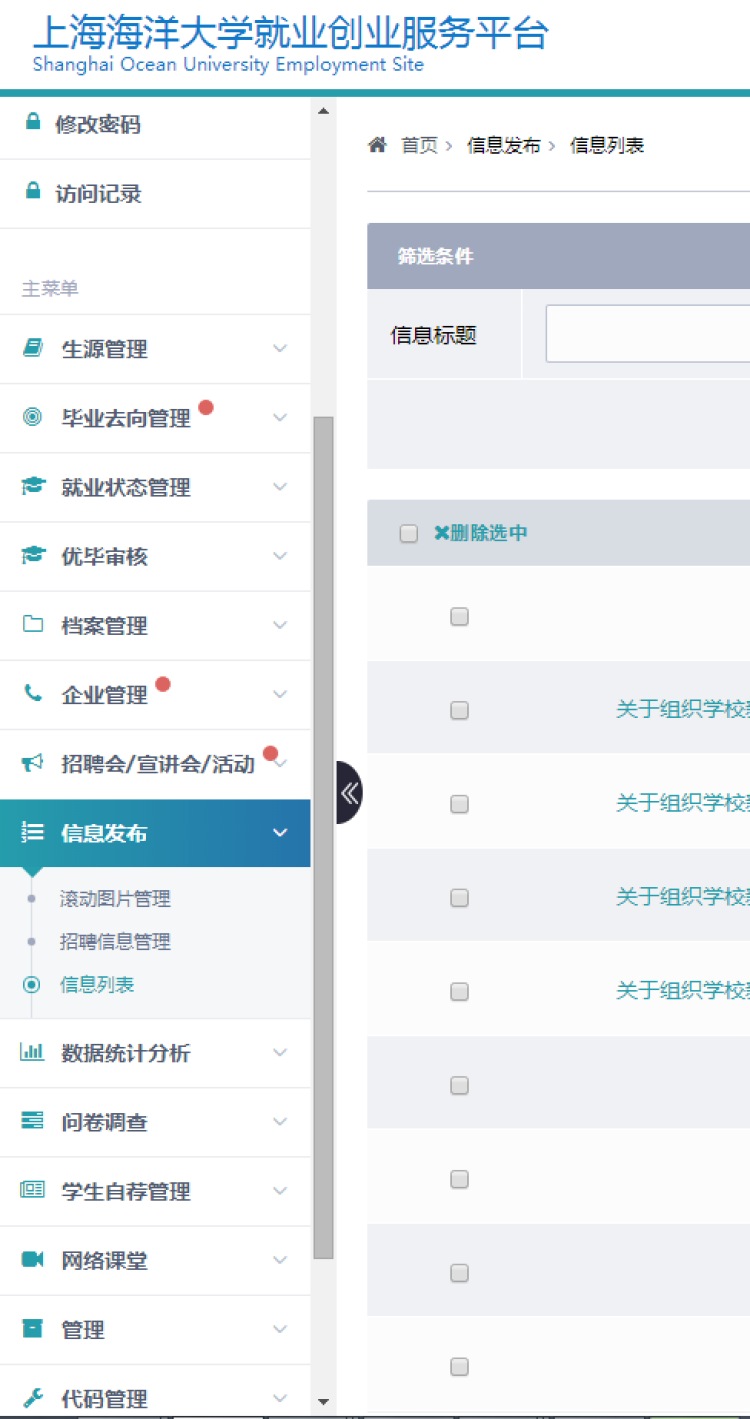Viewport: 750px width, 1419px height.
Task: Click the 信息标题 search input field
Action: click(x=648, y=334)
